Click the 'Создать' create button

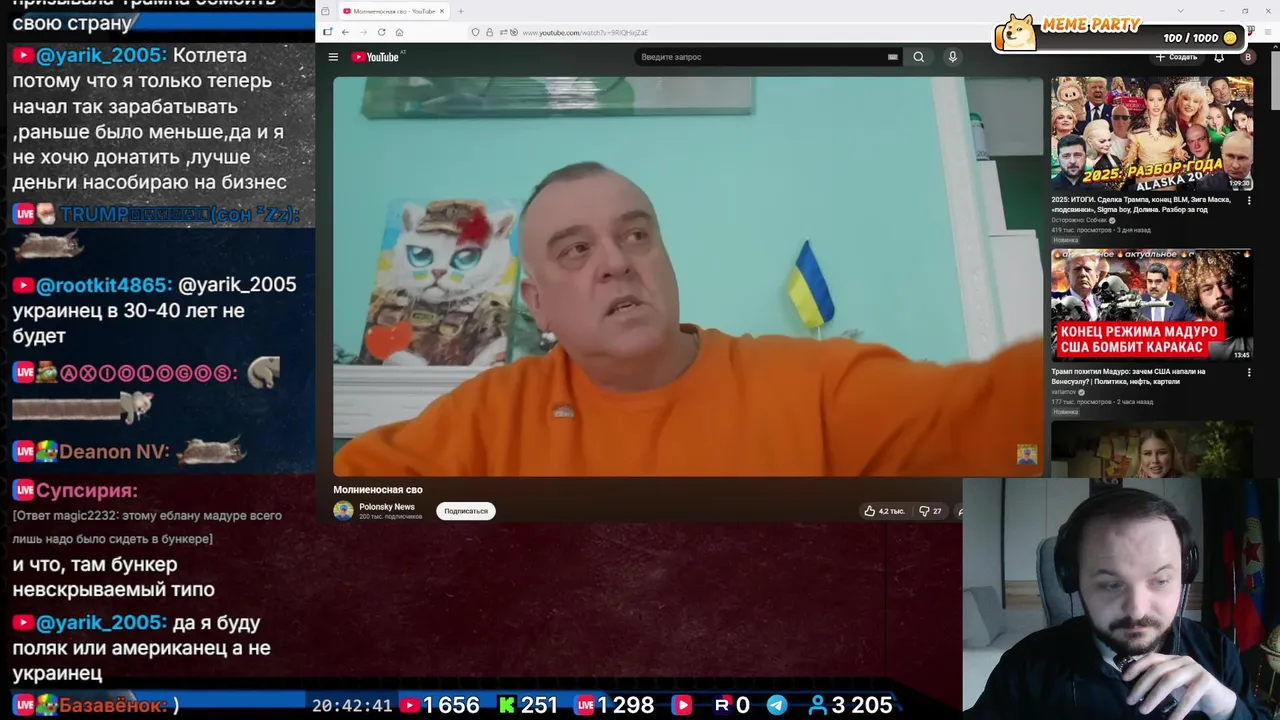tap(1177, 57)
